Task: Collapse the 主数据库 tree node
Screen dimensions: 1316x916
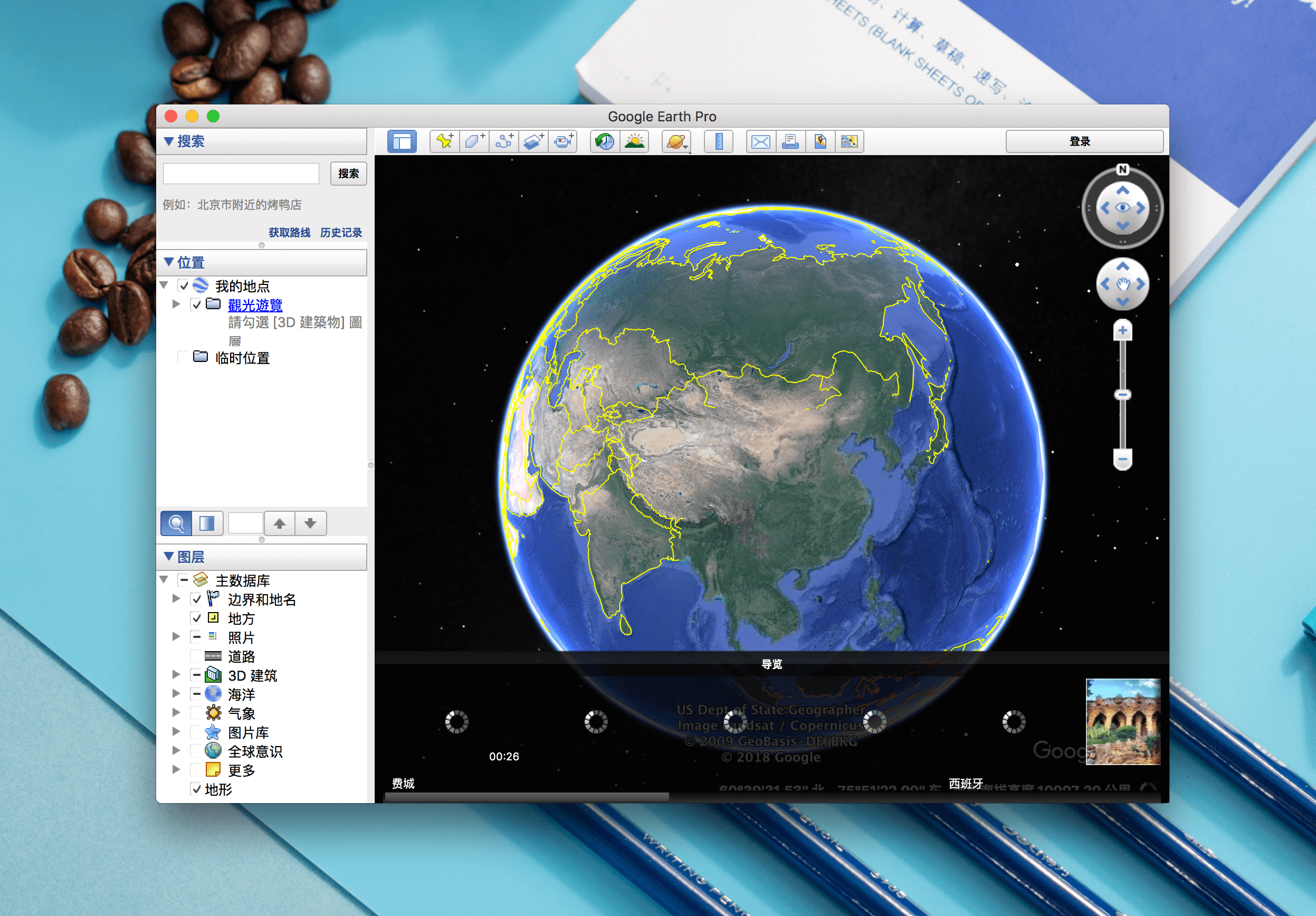Action: (164, 579)
